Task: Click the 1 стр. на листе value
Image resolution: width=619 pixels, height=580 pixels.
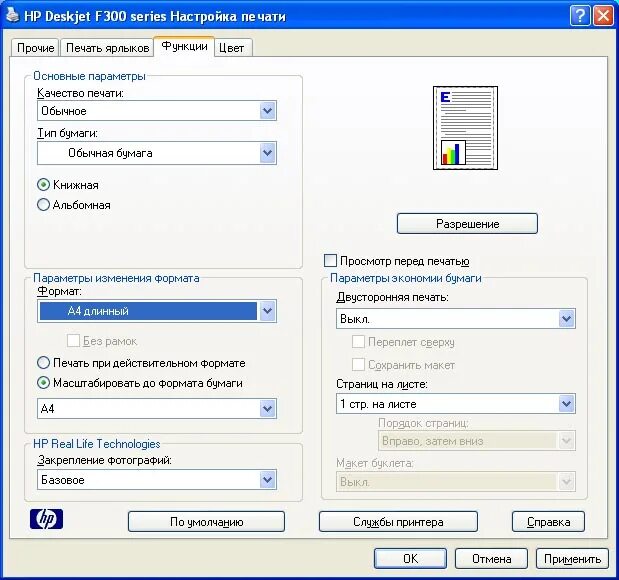Action: (378, 404)
